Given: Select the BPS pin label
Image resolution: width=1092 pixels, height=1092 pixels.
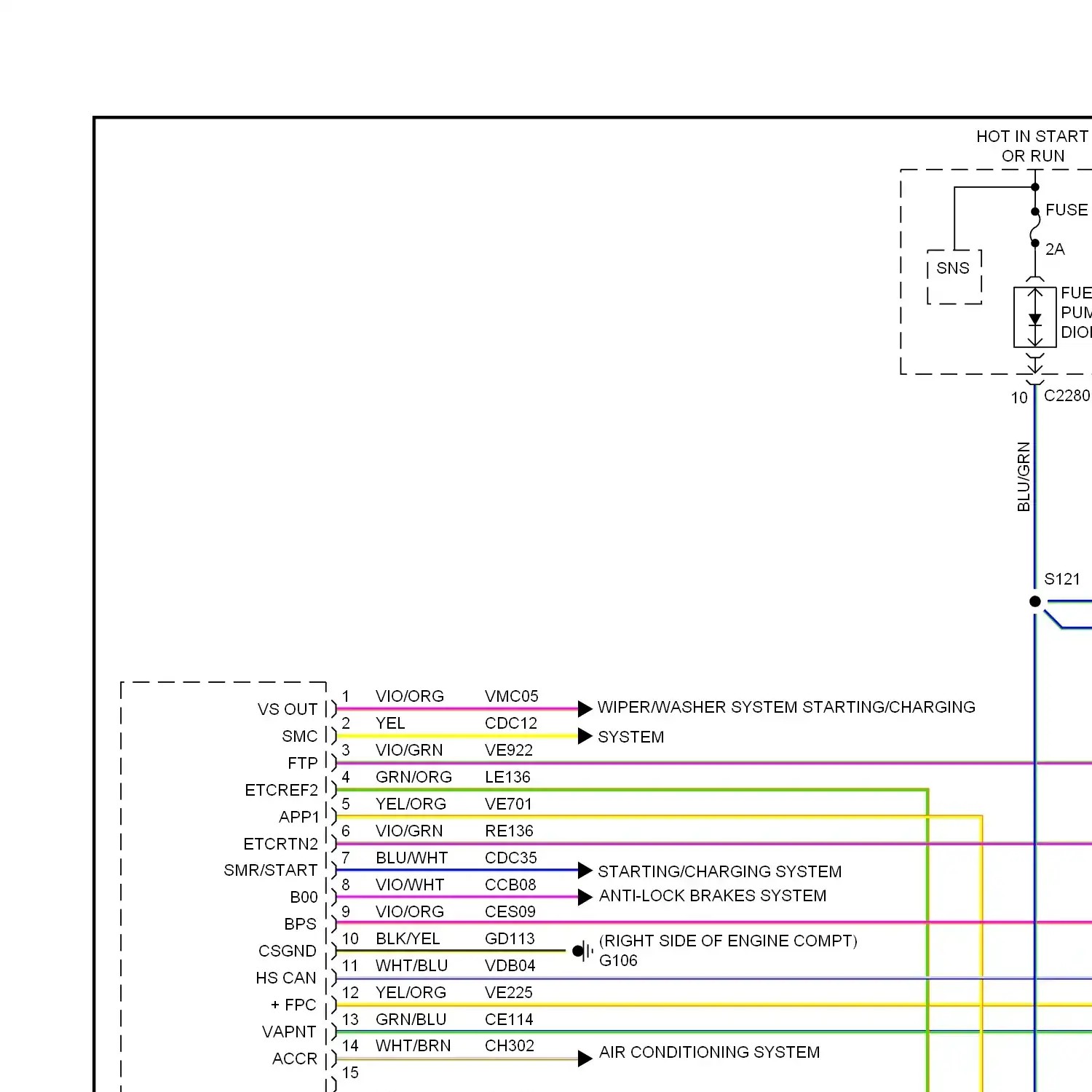Looking at the screenshot, I should pyautogui.click(x=301, y=924).
